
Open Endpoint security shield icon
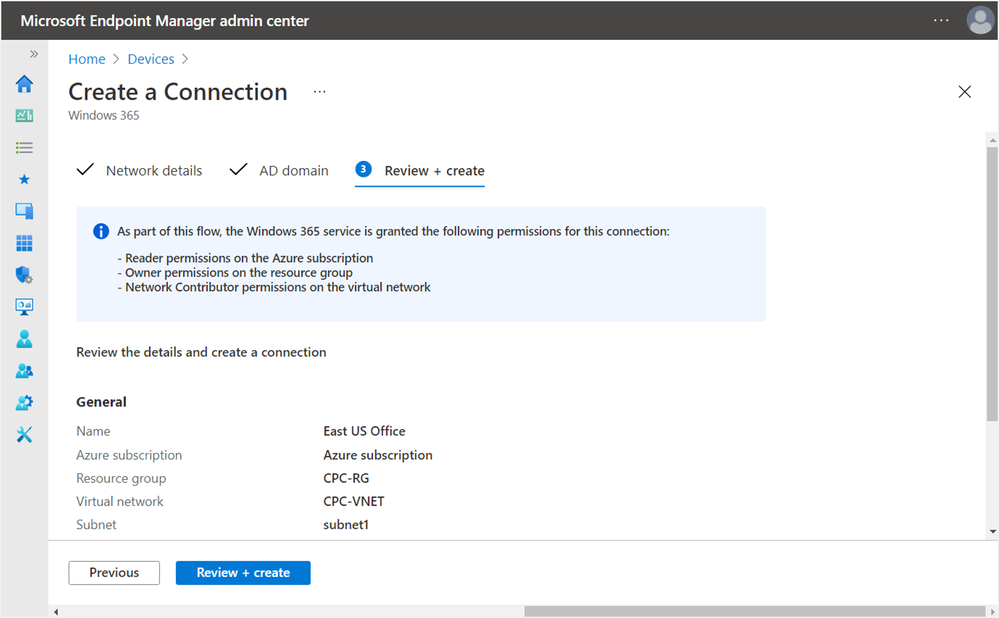(x=24, y=275)
